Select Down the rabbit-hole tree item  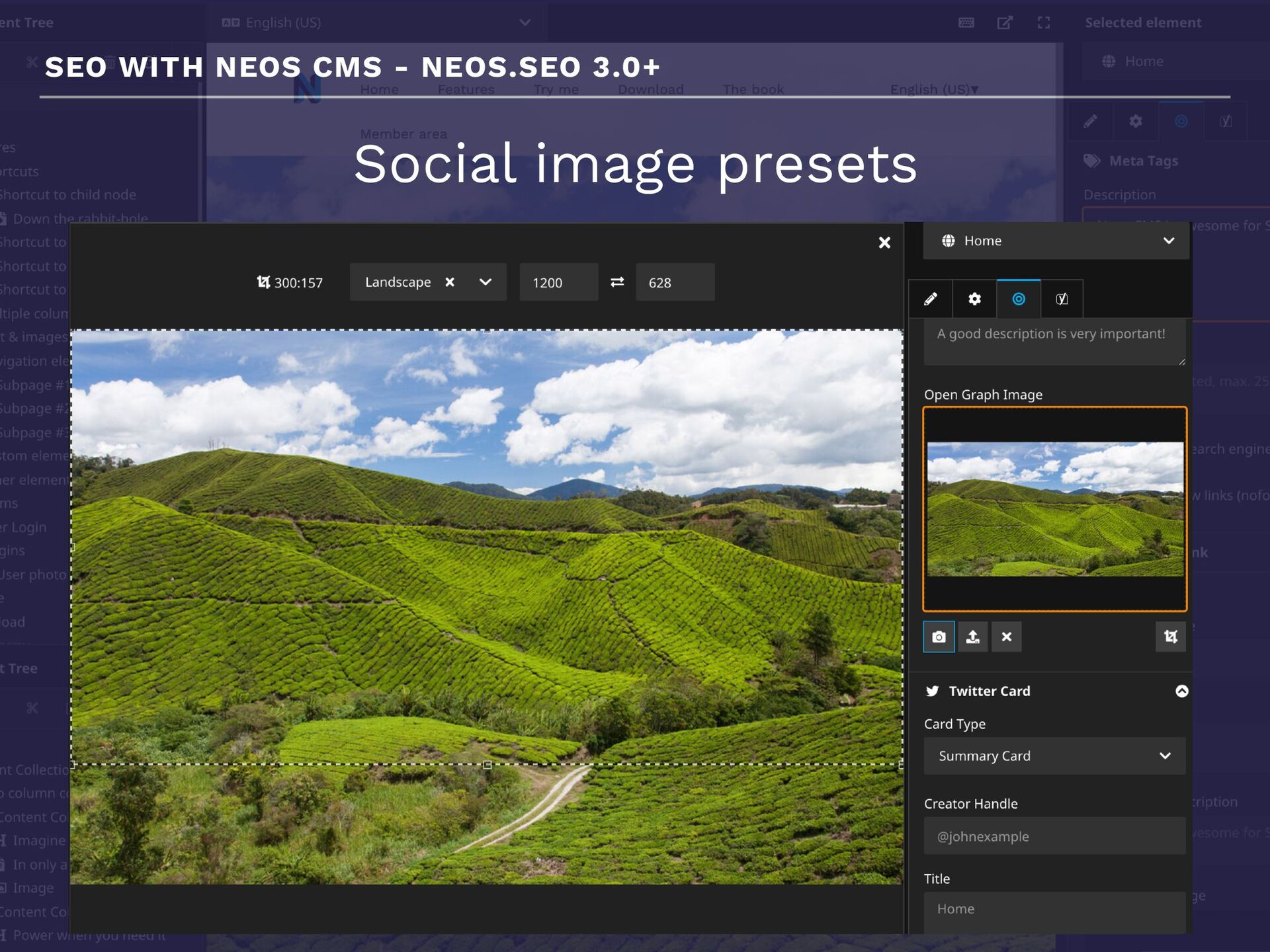point(80,218)
